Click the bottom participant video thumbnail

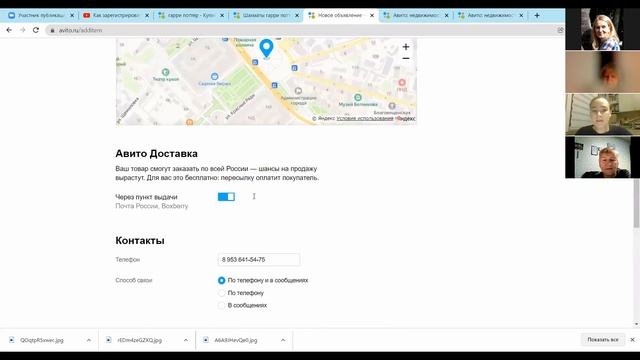(602, 157)
